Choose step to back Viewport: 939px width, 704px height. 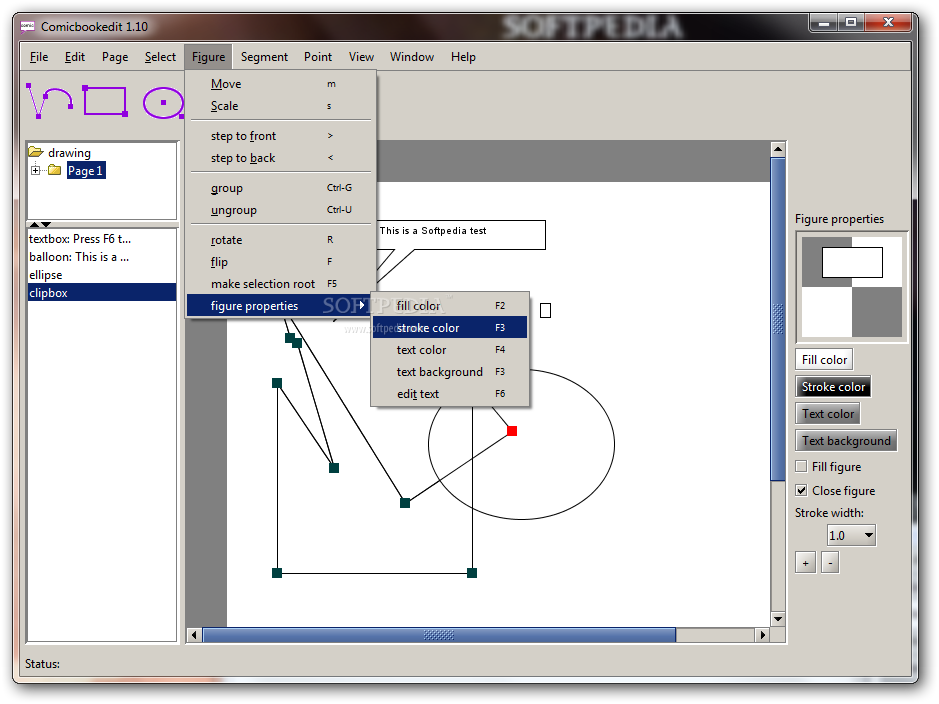tap(281, 158)
